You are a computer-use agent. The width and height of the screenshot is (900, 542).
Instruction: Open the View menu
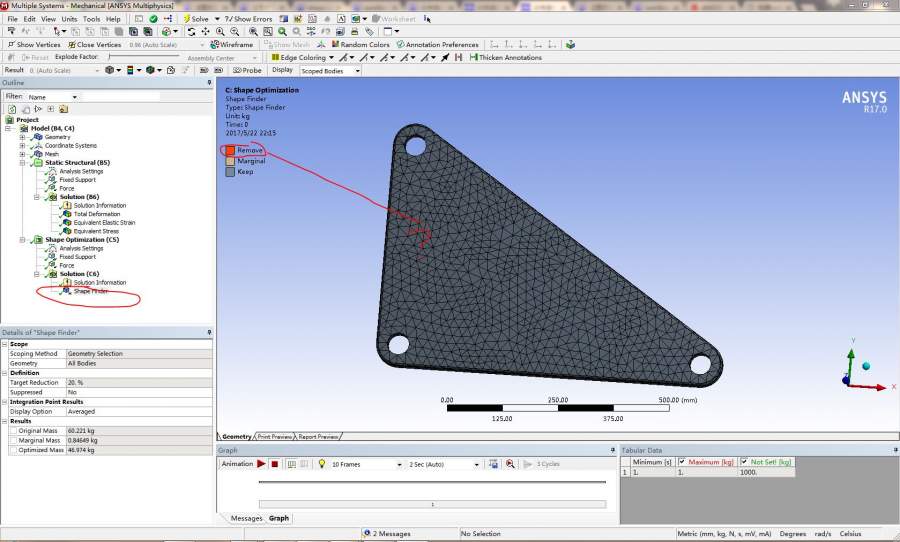tap(49, 19)
